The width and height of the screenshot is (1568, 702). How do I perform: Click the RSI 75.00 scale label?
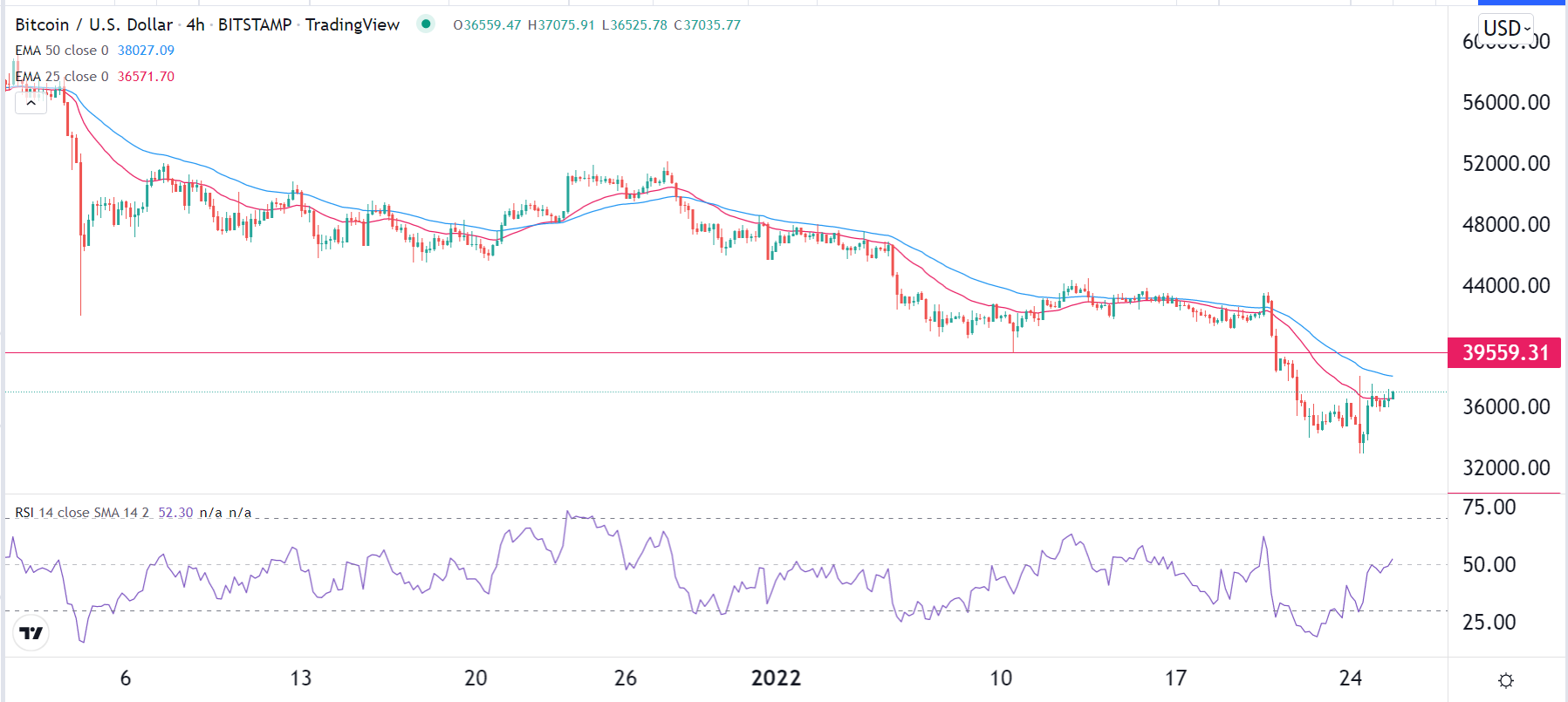(x=1489, y=508)
